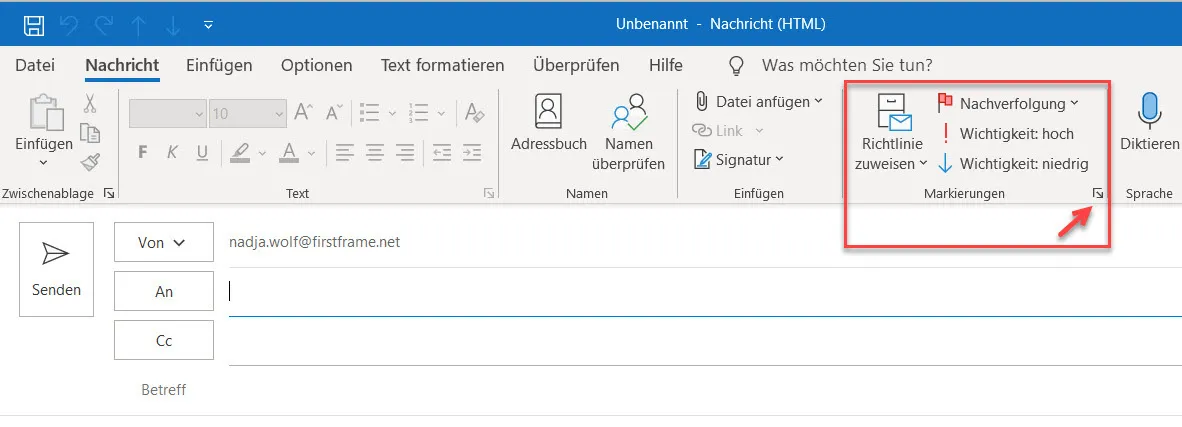Open font color A dropdown arrow
The height and width of the screenshot is (427, 1182).
(311, 153)
